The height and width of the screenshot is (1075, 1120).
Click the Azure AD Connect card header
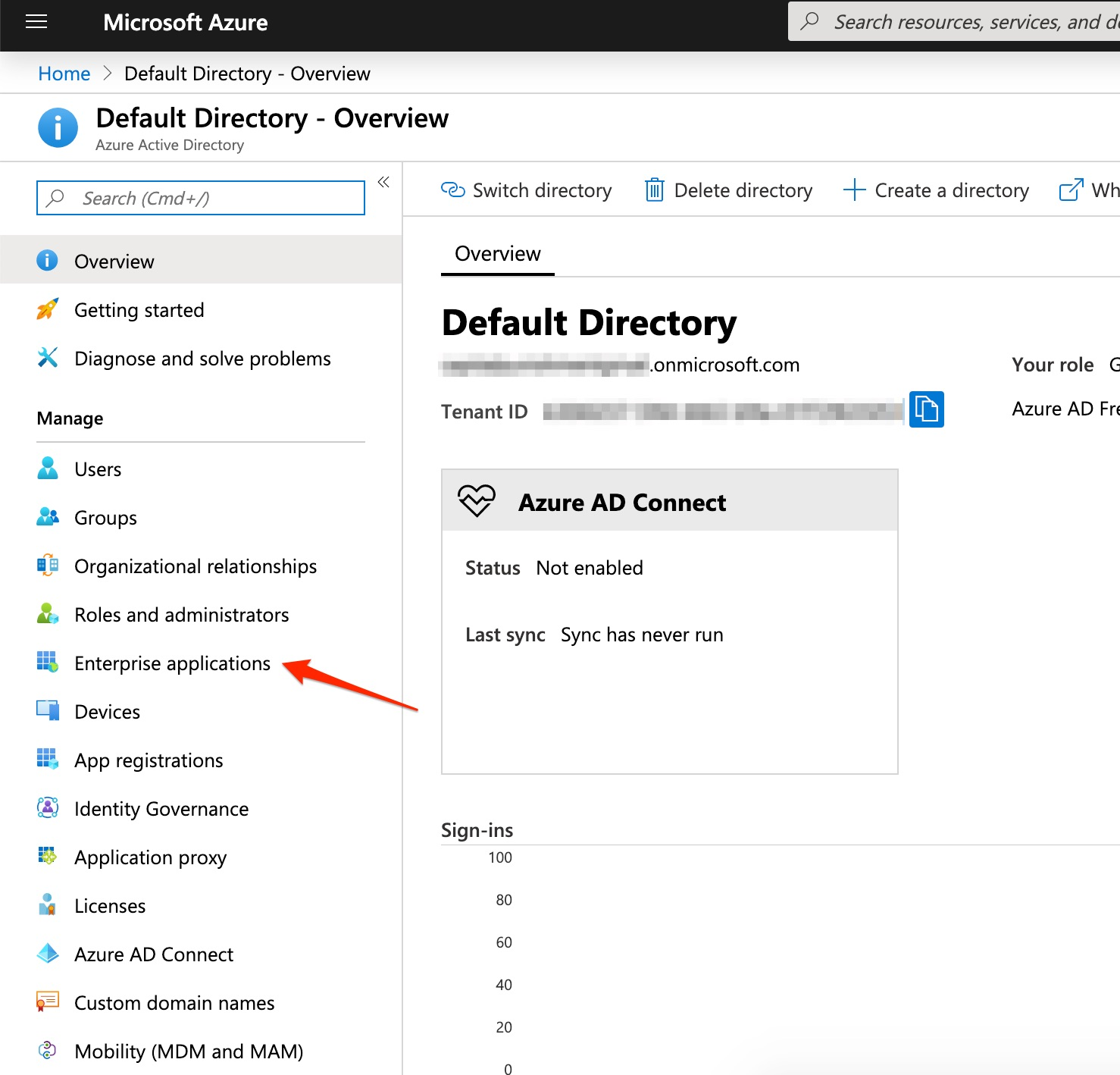[x=670, y=500]
